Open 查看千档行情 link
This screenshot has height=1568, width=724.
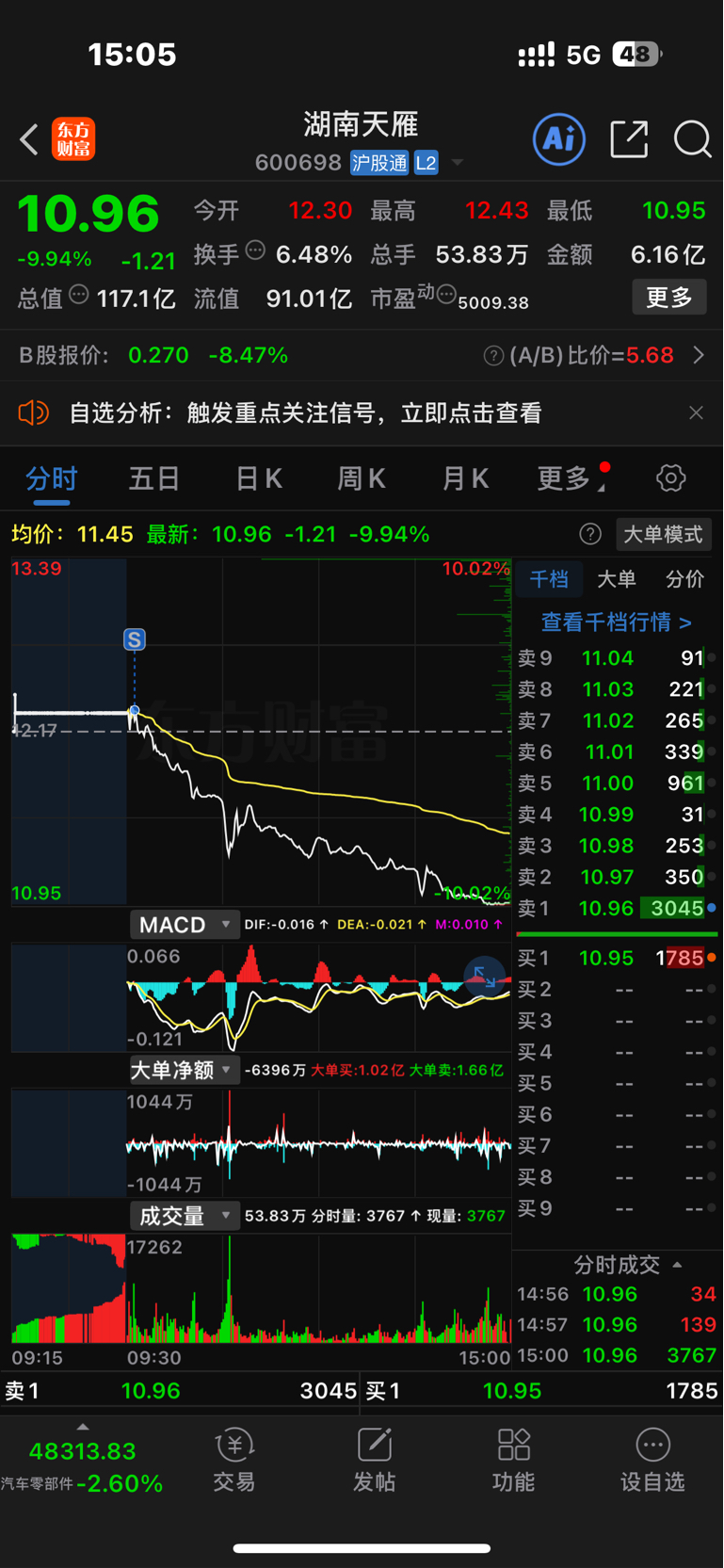click(x=617, y=622)
